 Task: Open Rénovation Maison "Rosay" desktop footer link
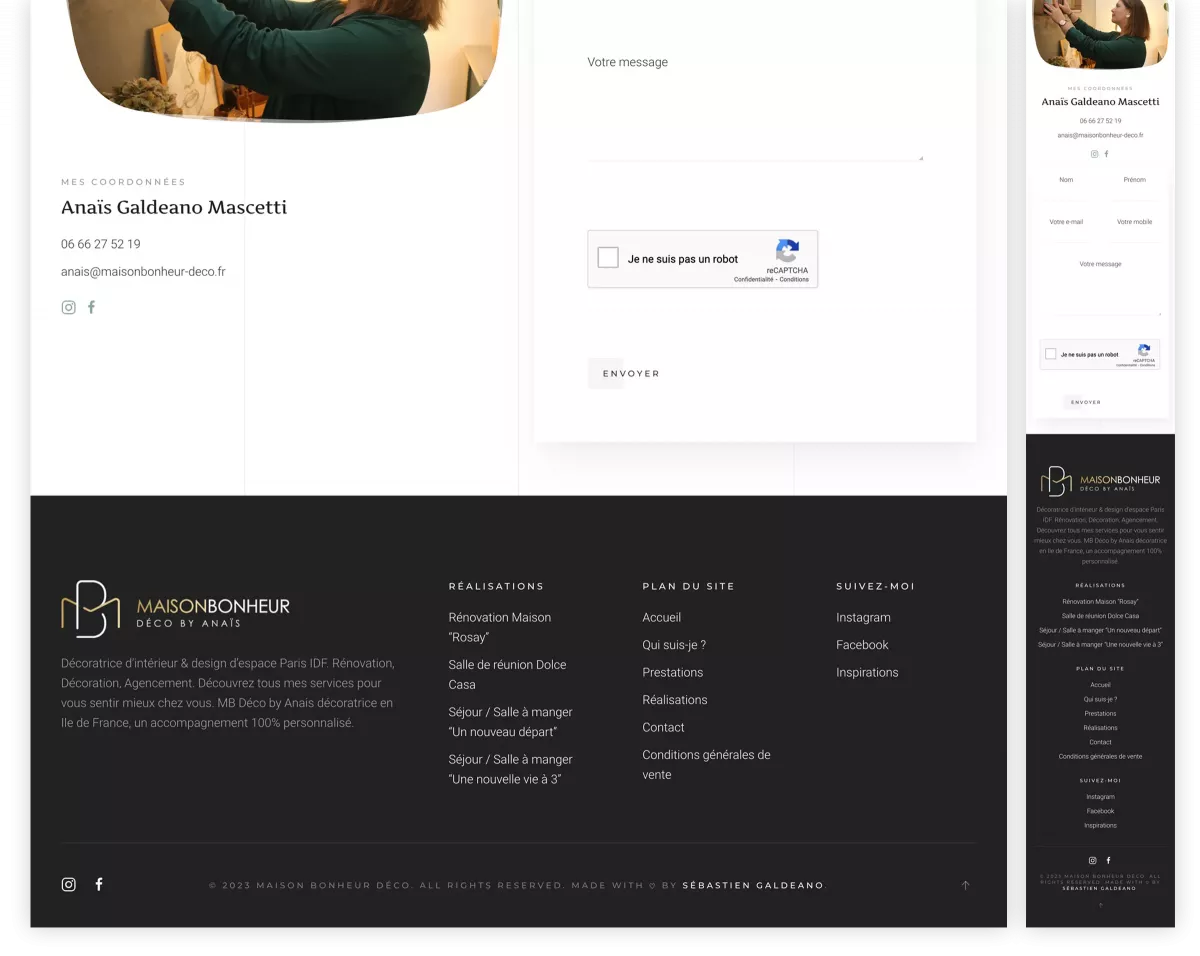[x=500, y=627]
